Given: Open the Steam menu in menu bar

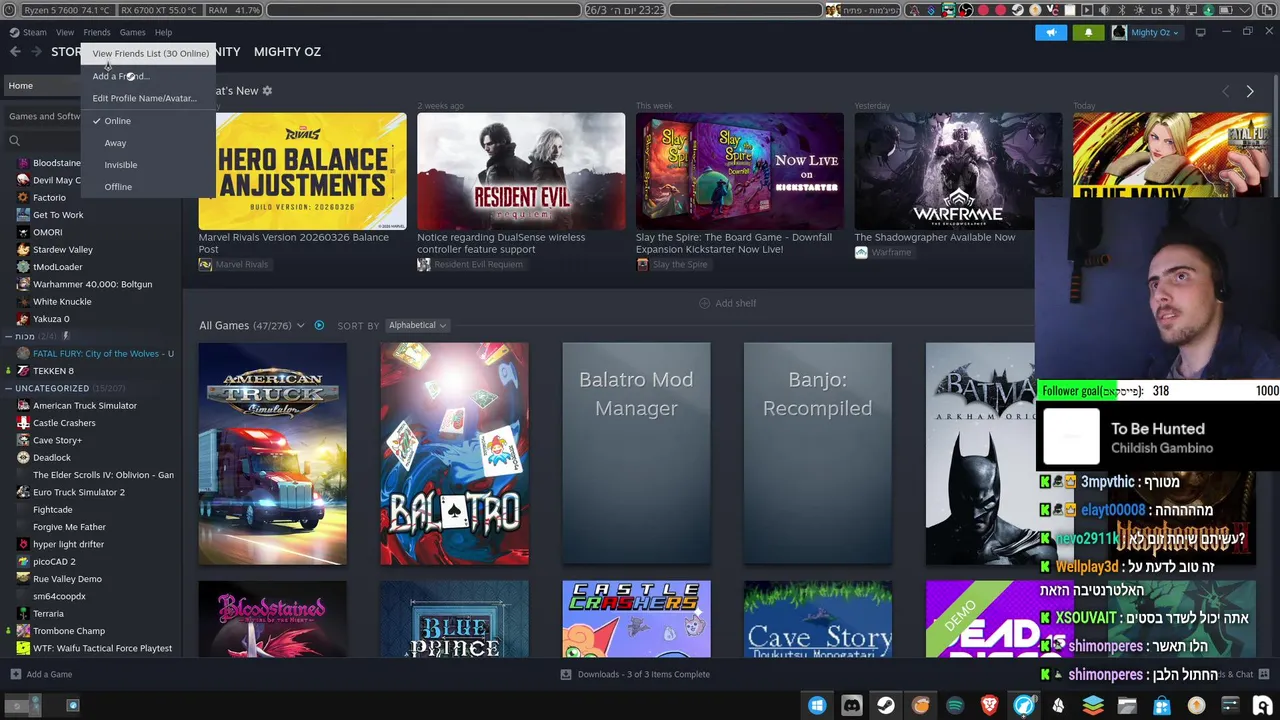Looking at the screenshot, I should (x=28, y=32).
